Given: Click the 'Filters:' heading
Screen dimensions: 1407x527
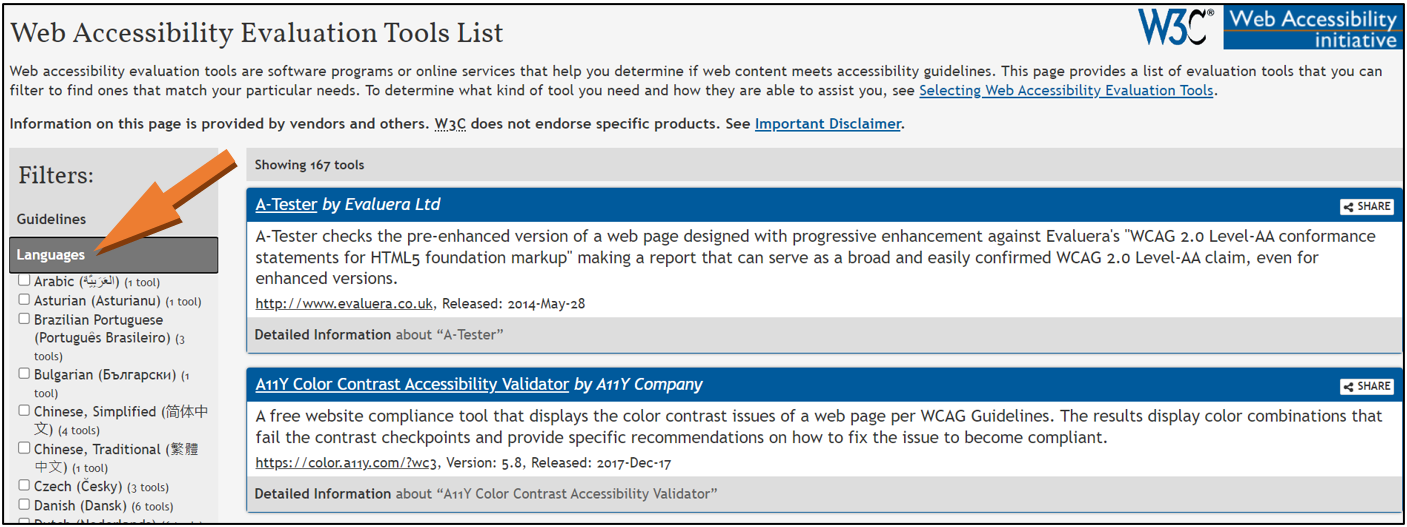Looking at the screenshot, I should pos(56,175).
